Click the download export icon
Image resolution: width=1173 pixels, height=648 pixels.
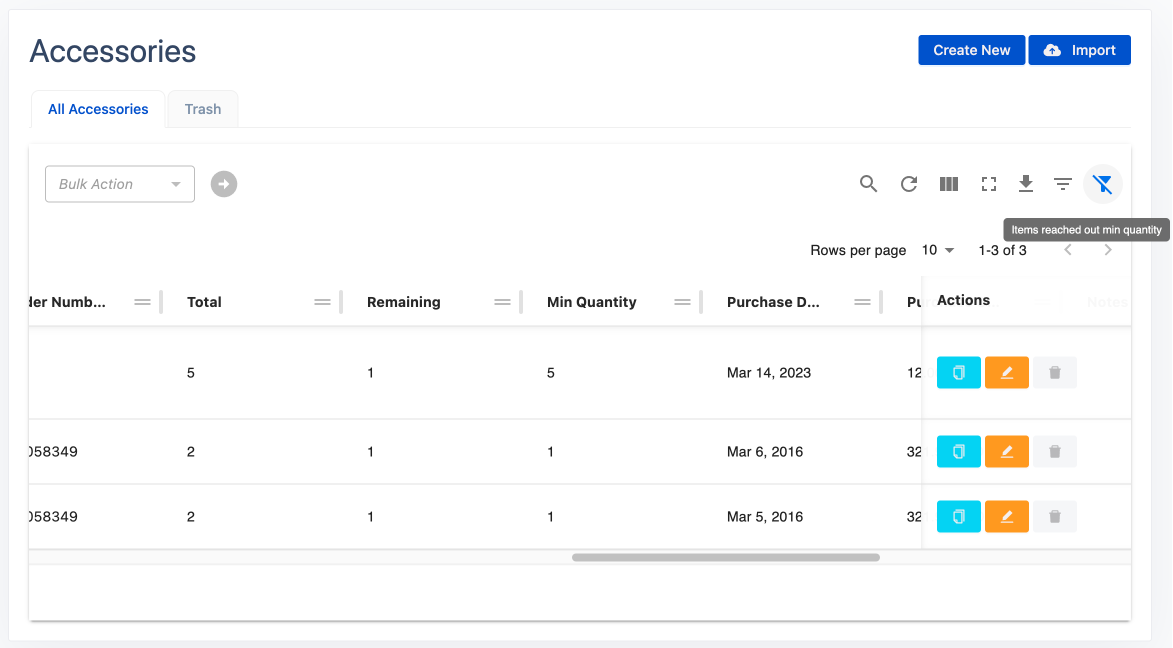1025,184
